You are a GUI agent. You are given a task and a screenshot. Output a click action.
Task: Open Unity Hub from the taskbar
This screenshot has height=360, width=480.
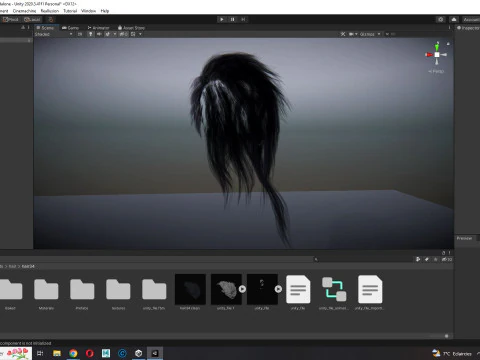coord(139,353)
